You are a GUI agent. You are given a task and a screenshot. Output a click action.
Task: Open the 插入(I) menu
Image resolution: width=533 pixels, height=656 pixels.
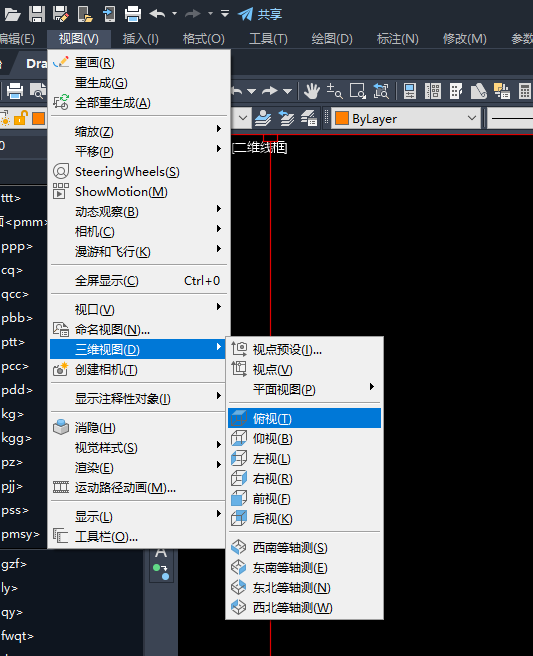pos(141,39)
